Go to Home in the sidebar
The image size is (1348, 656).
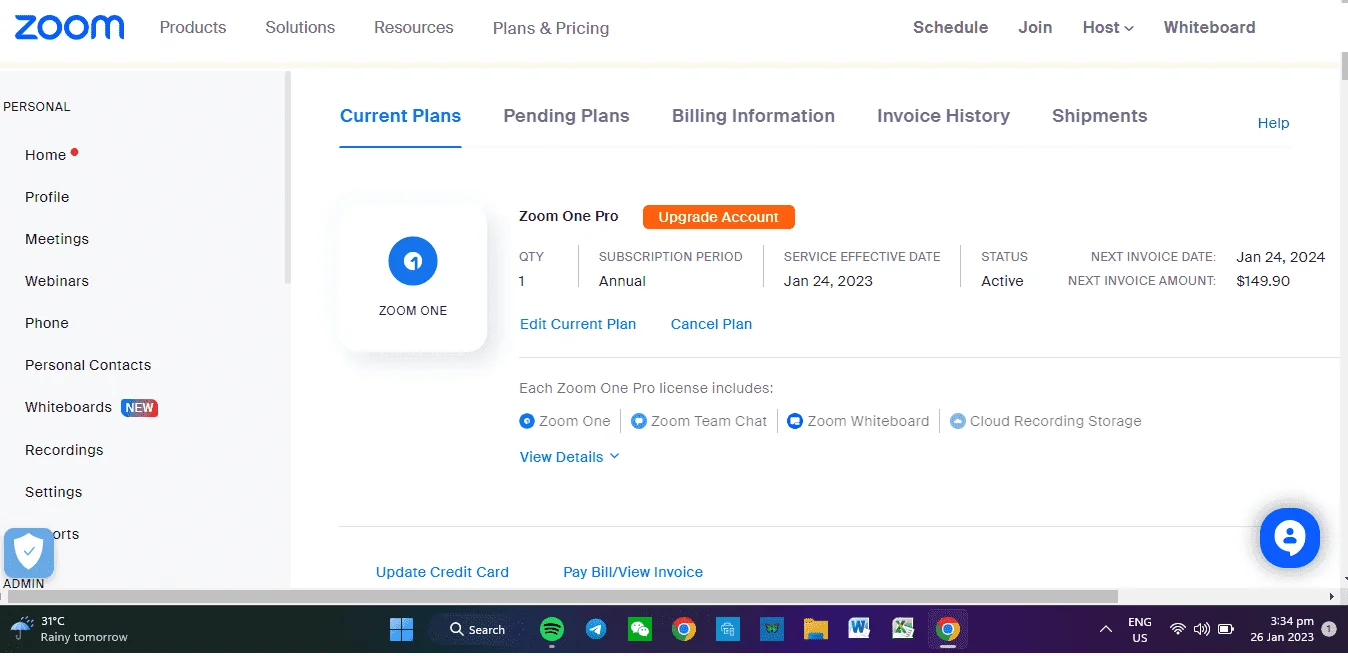[46, 155]
